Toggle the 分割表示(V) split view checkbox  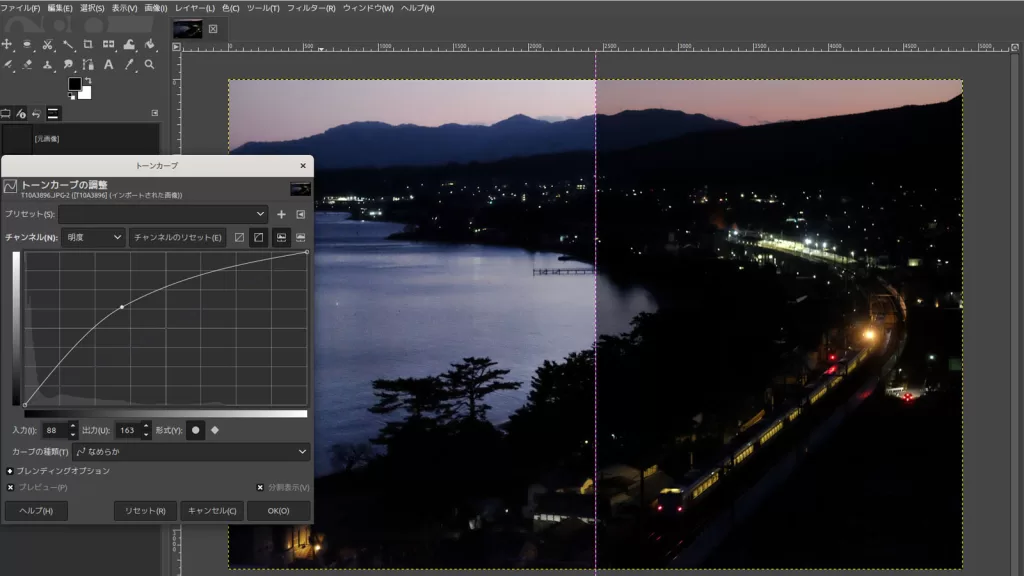click(260, 487)
